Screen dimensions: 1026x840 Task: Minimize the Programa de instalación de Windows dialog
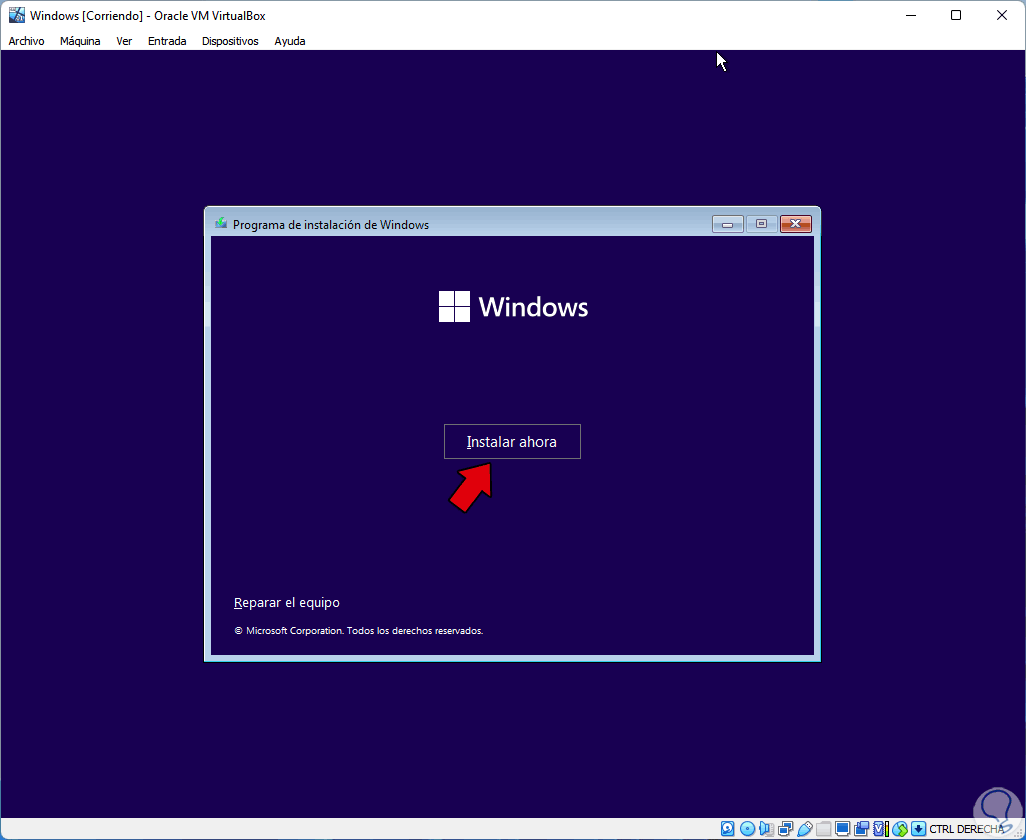(728, 224)
